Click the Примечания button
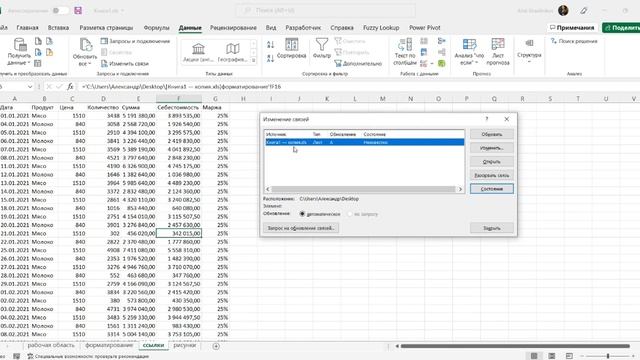Viewport: 640px width, 360px height. (x=572, y=28)
